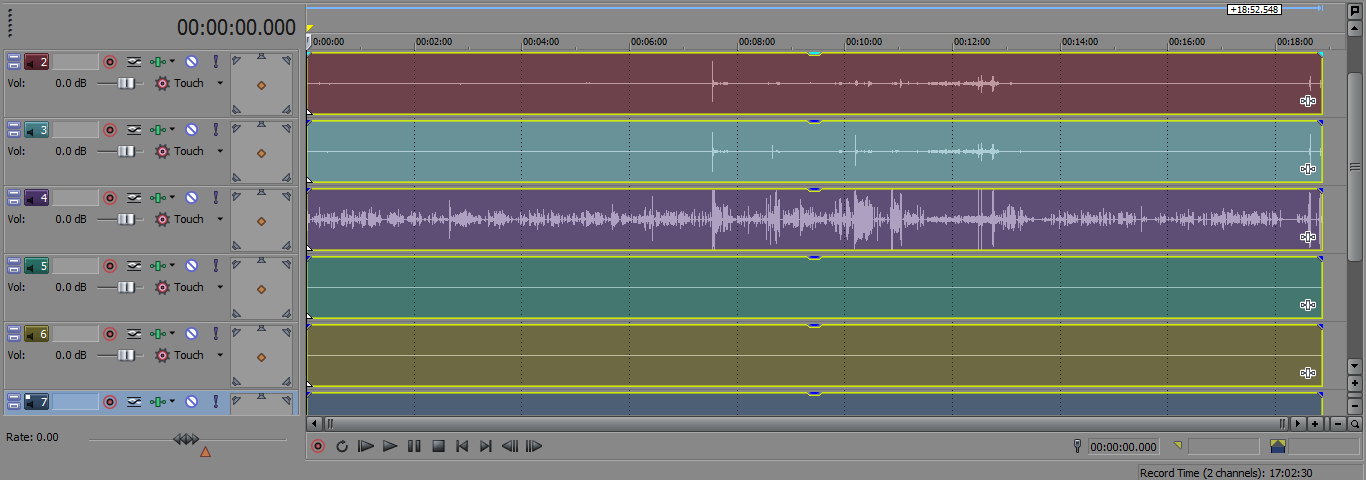
Task: Invert track 3 phase
Action: pyautogui.click(x=134, y=130)
